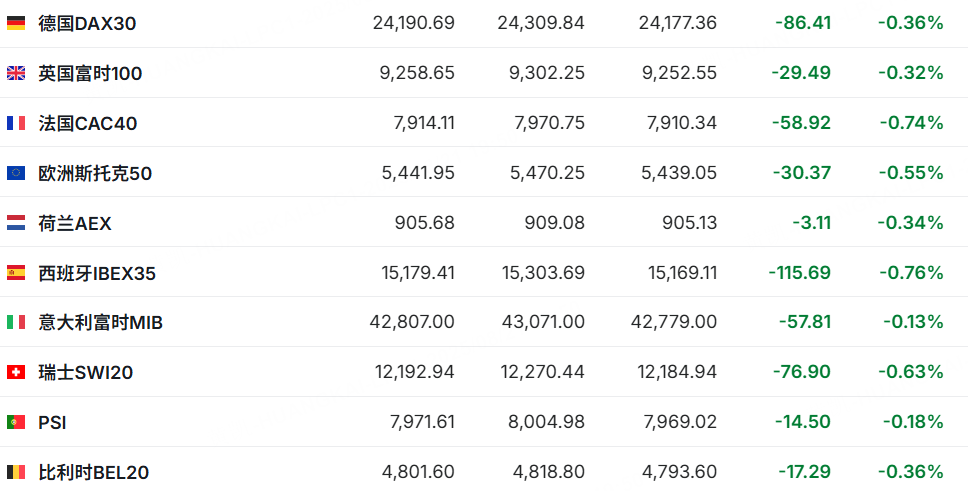Click the Belgian flag icon
968x491 pixels.
pos(16,472)
